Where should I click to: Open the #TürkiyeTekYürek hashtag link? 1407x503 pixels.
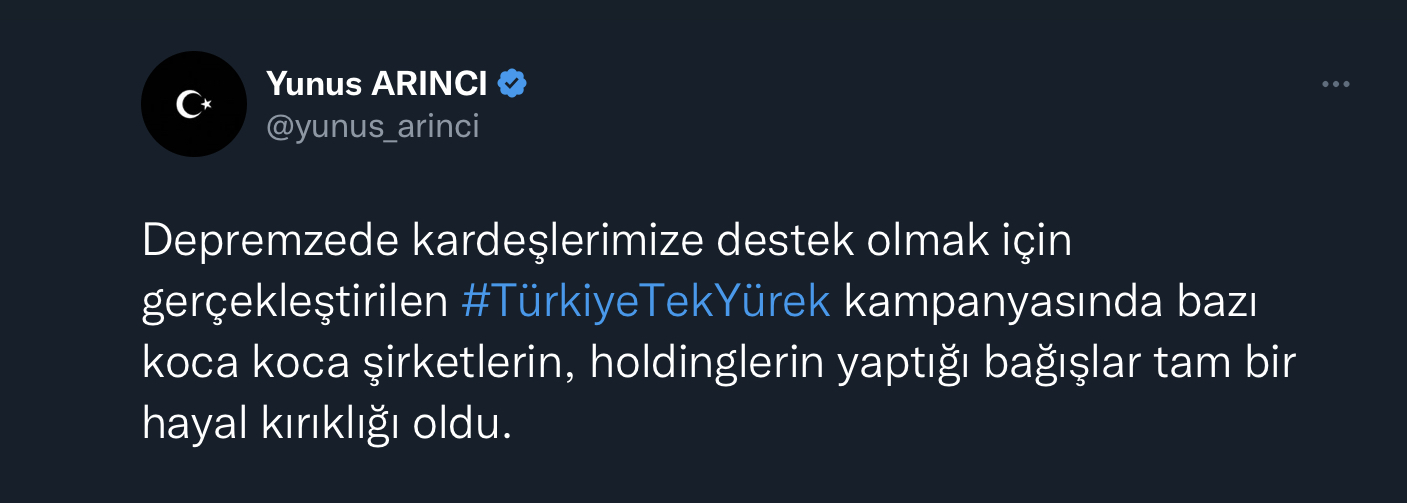coord(646,302)
